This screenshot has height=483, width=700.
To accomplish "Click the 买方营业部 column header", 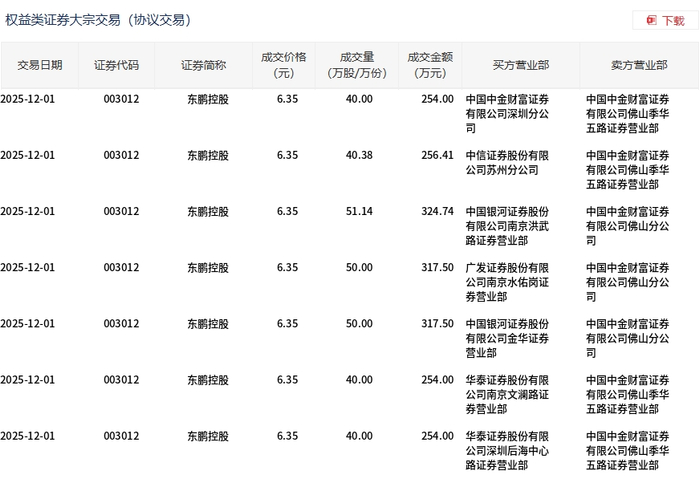I will coord(521,65).
